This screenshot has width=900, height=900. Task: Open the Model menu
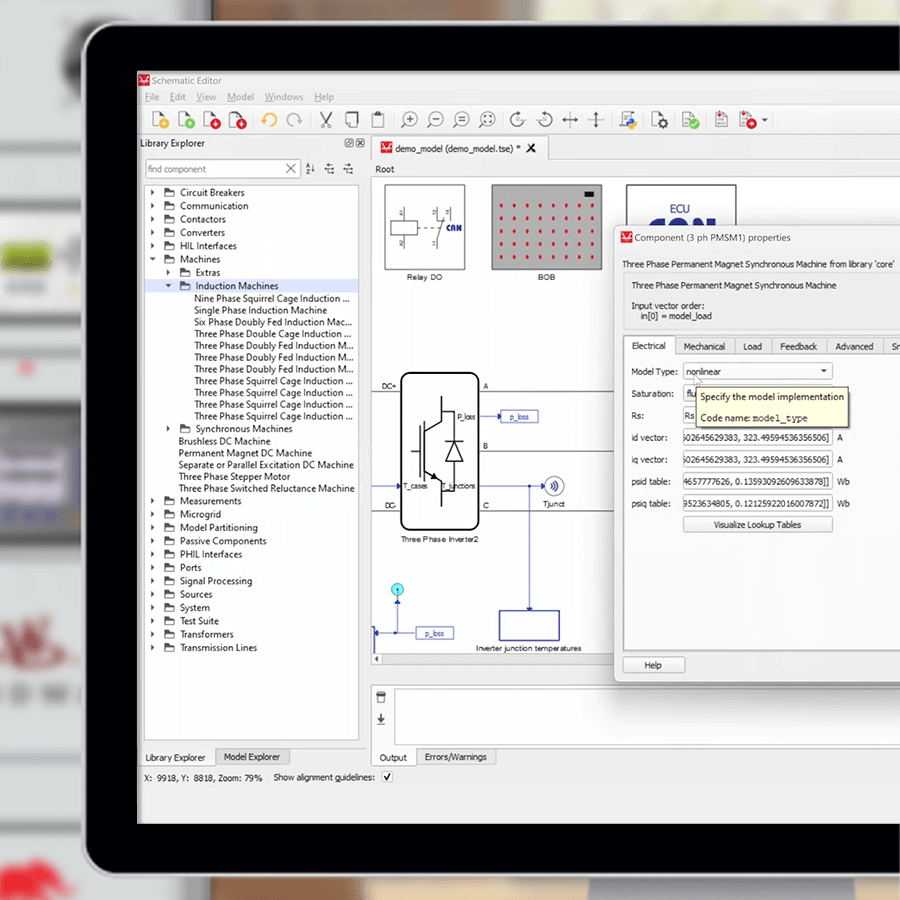coord(240,97)
